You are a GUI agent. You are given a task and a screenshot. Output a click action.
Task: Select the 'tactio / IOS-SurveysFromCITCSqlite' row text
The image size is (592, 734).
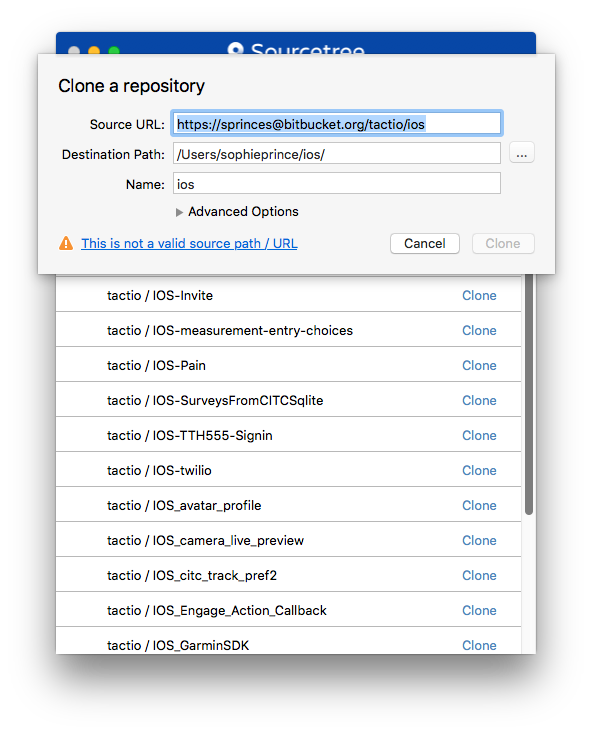(x=215, y=401)
